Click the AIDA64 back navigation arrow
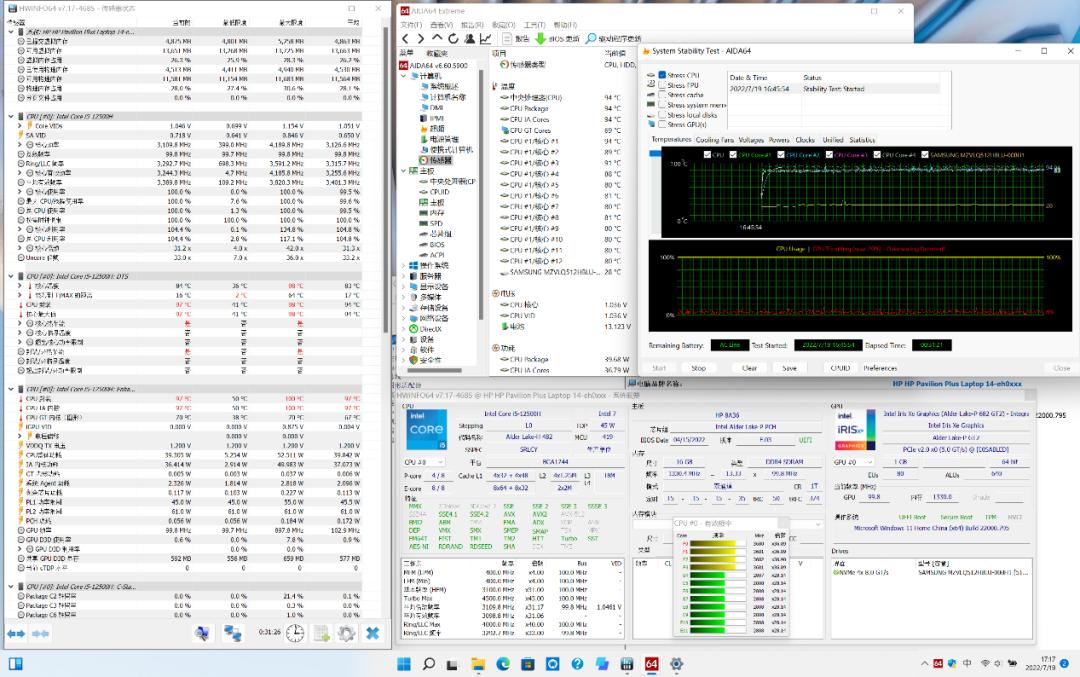Image resolution: width=1080 pixels, height=677 pixels. 406,38
